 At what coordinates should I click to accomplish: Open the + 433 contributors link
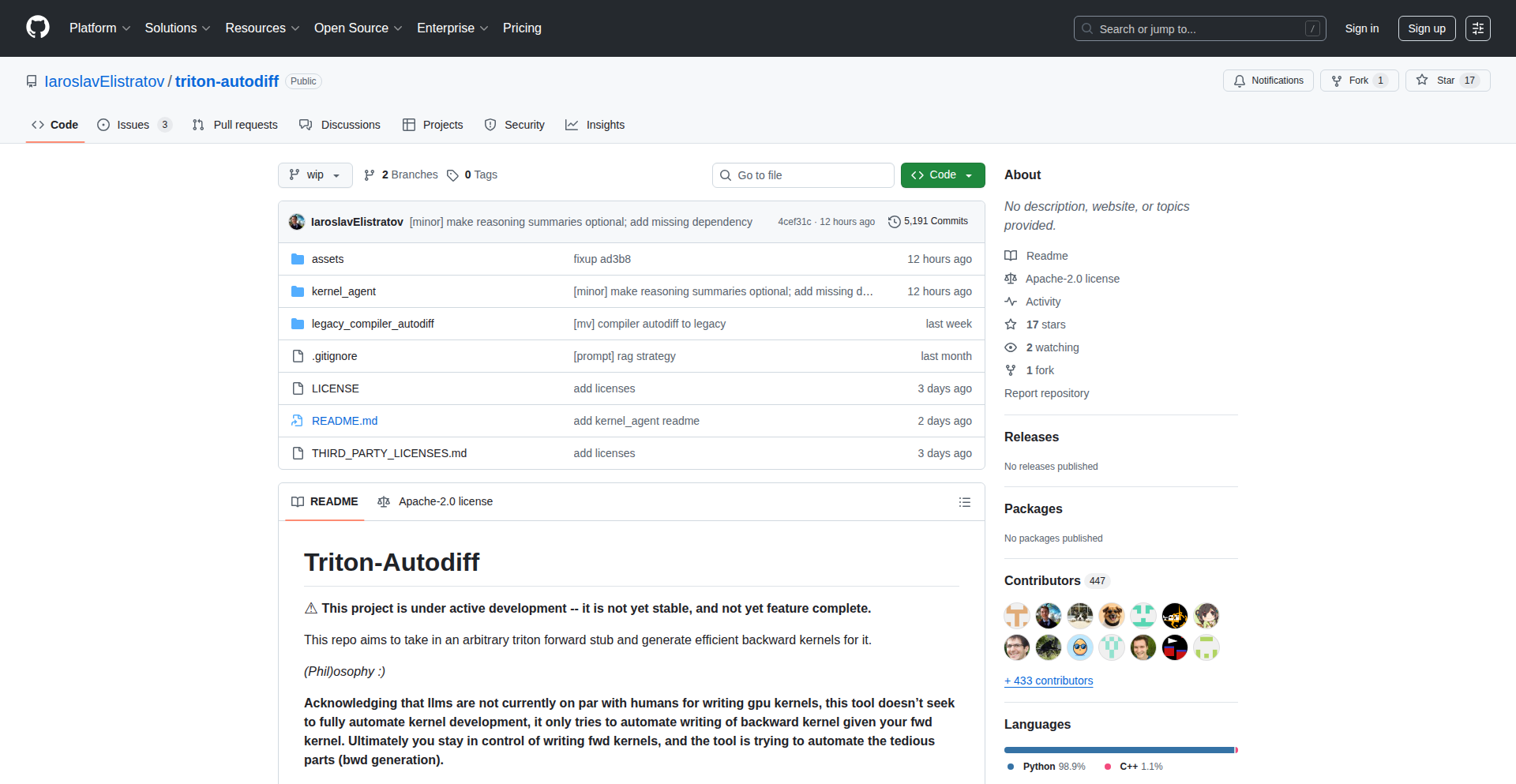(1049, 681)
